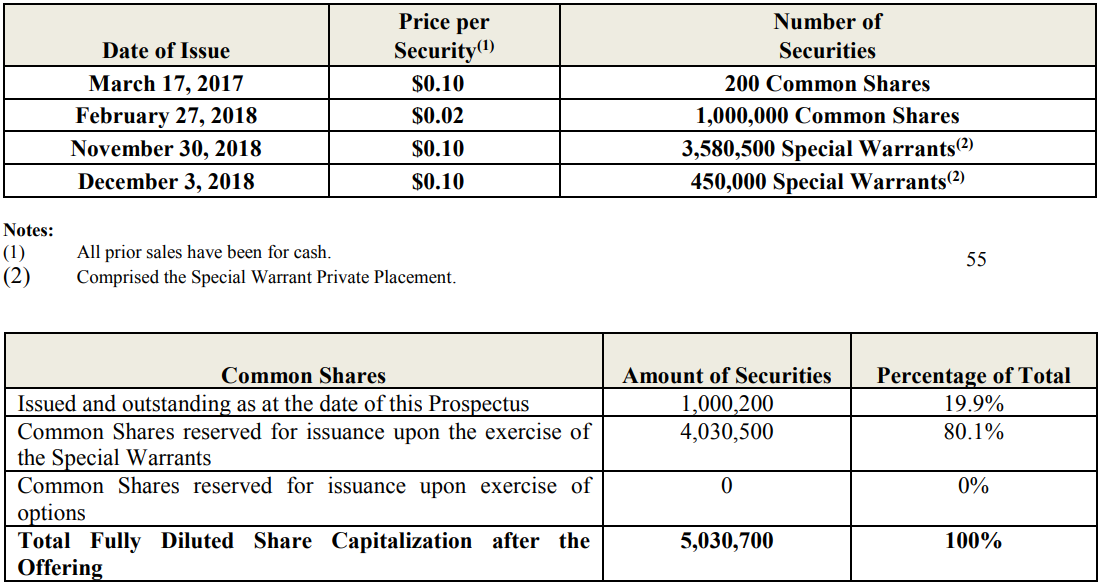
Task: Click the "450,000 Special Warrants" cell
Action: click(827, 182)
